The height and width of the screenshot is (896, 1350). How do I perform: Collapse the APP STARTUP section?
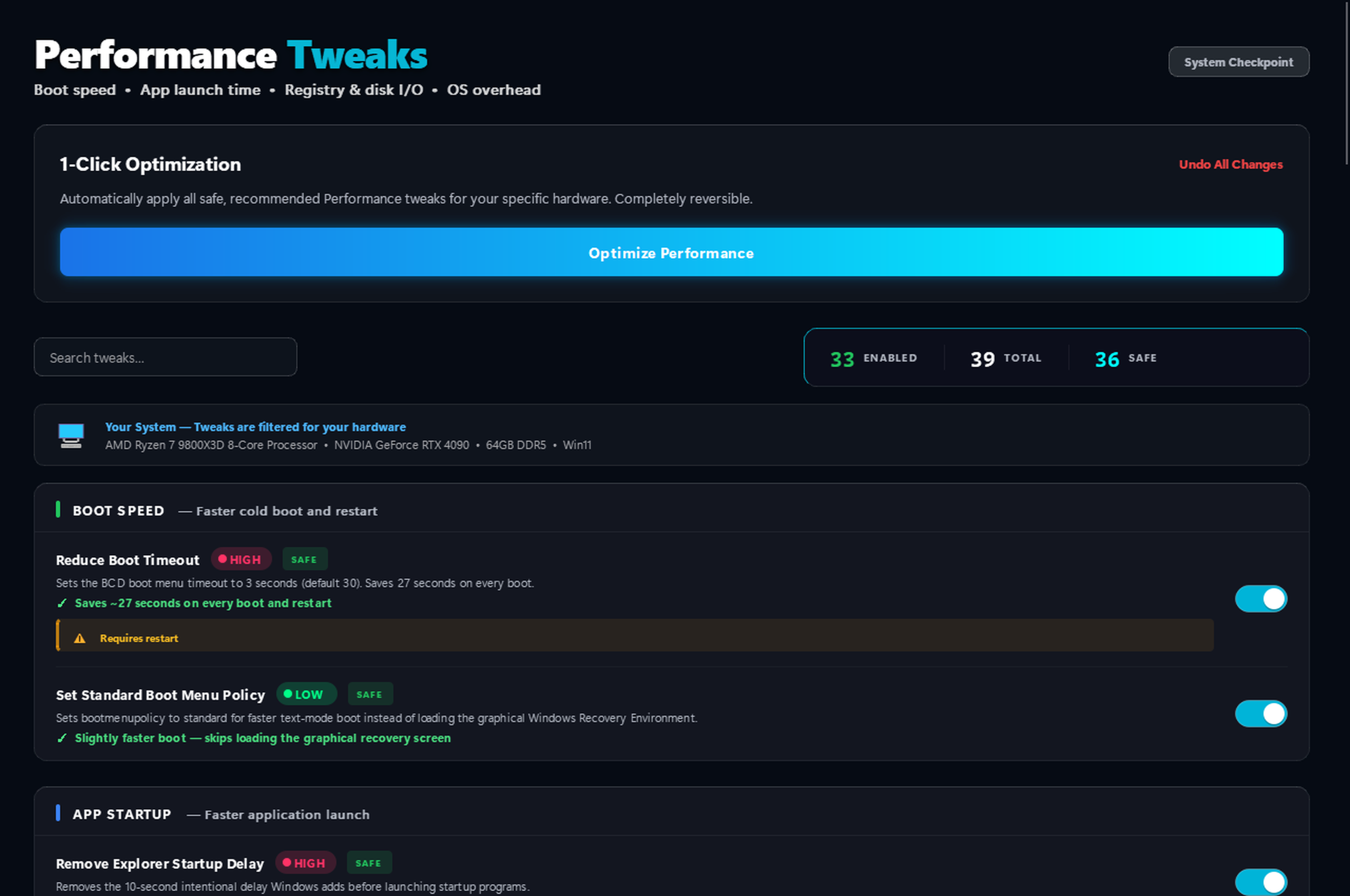tap(121, 814)
